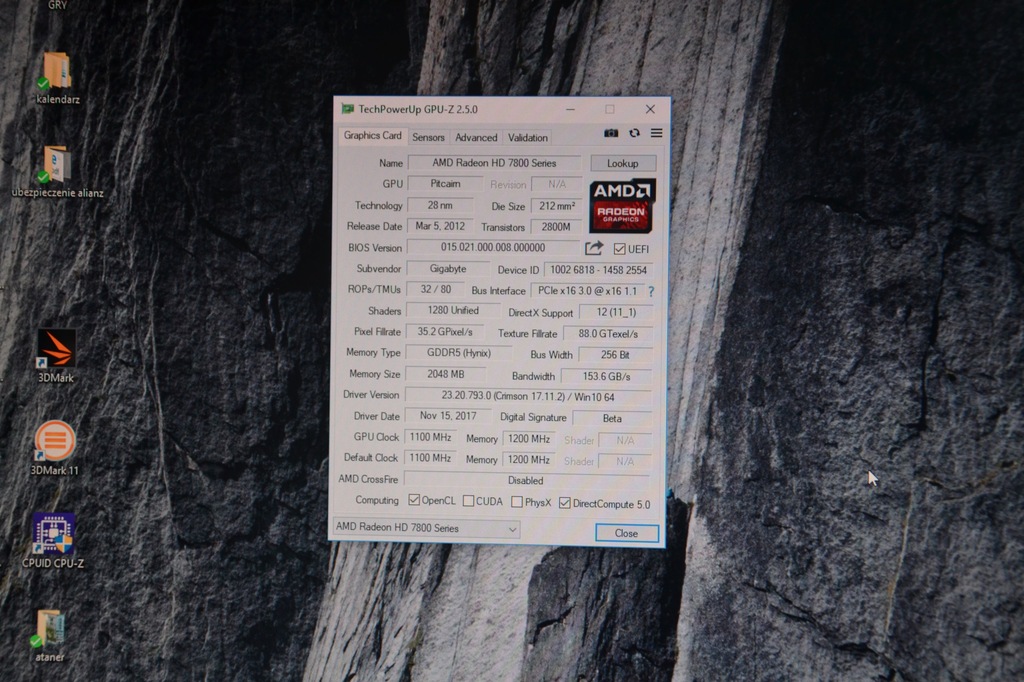Click the Memory Type value GDDR5 (Hynix)
The width and height of the screenshot is (1024, 682).
point(458,353)
